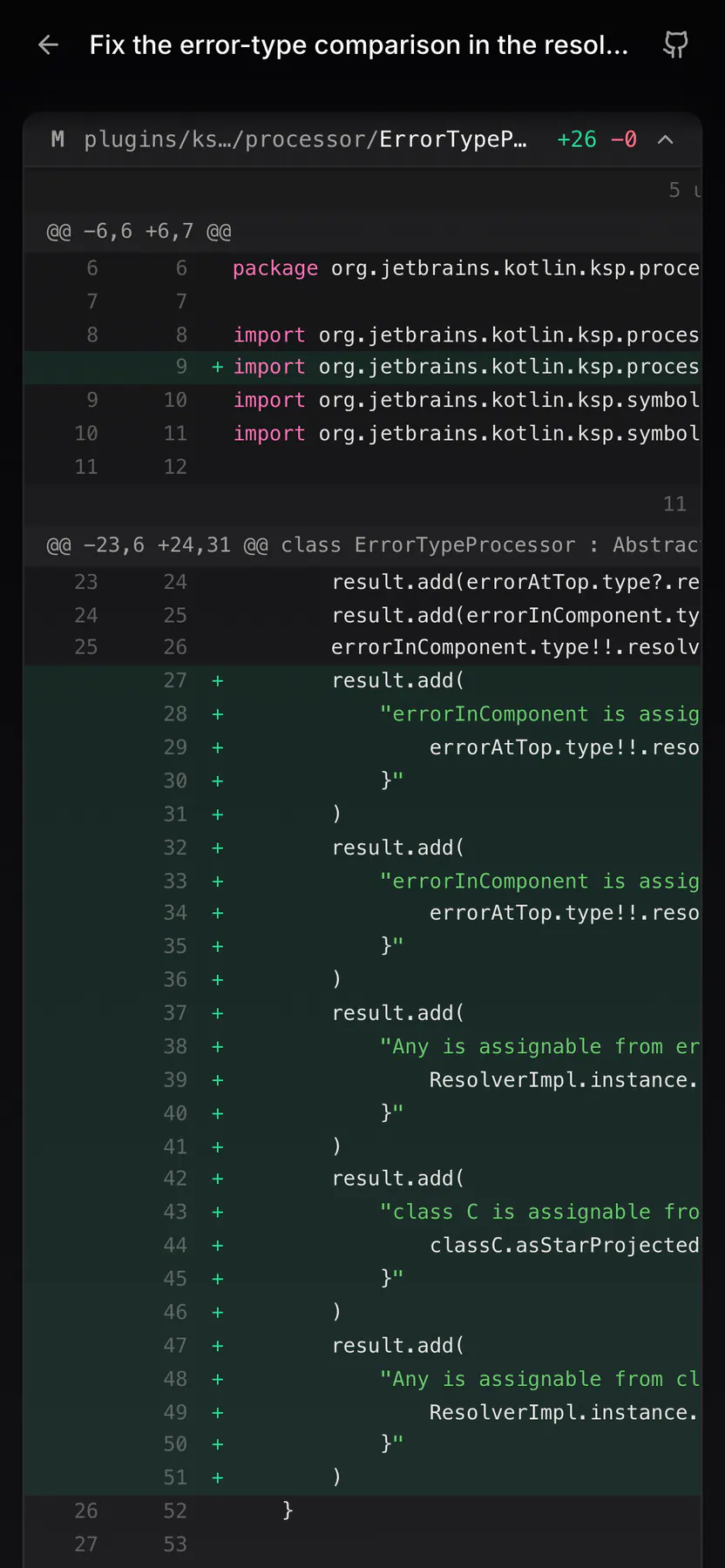Image resolution: width=725 pixels, height=1568 pixels.
Task: Click classC.asStarProjected code on line 44
Action: [x=565, y=1246]
